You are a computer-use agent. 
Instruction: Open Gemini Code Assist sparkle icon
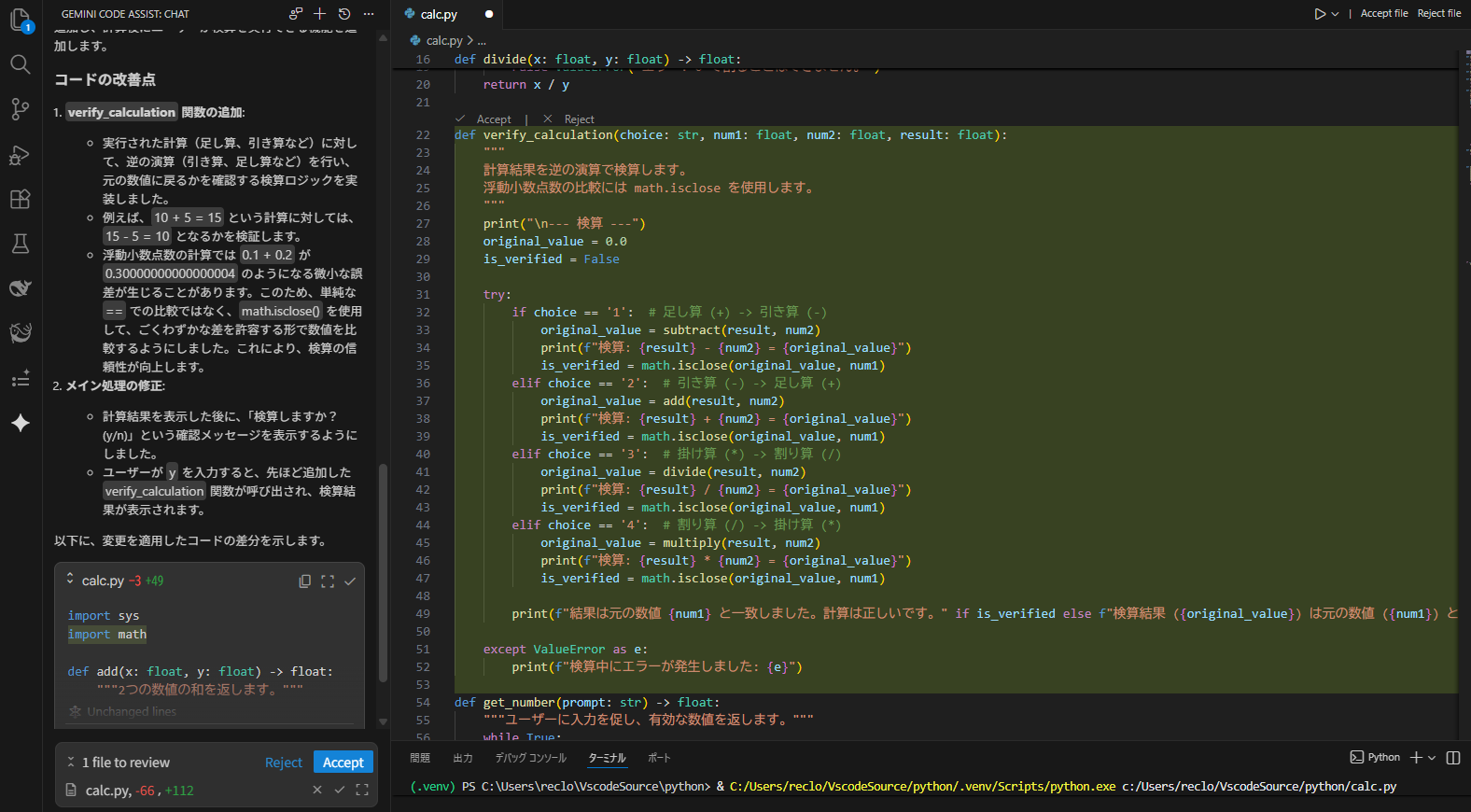click(x=20, y=423)
